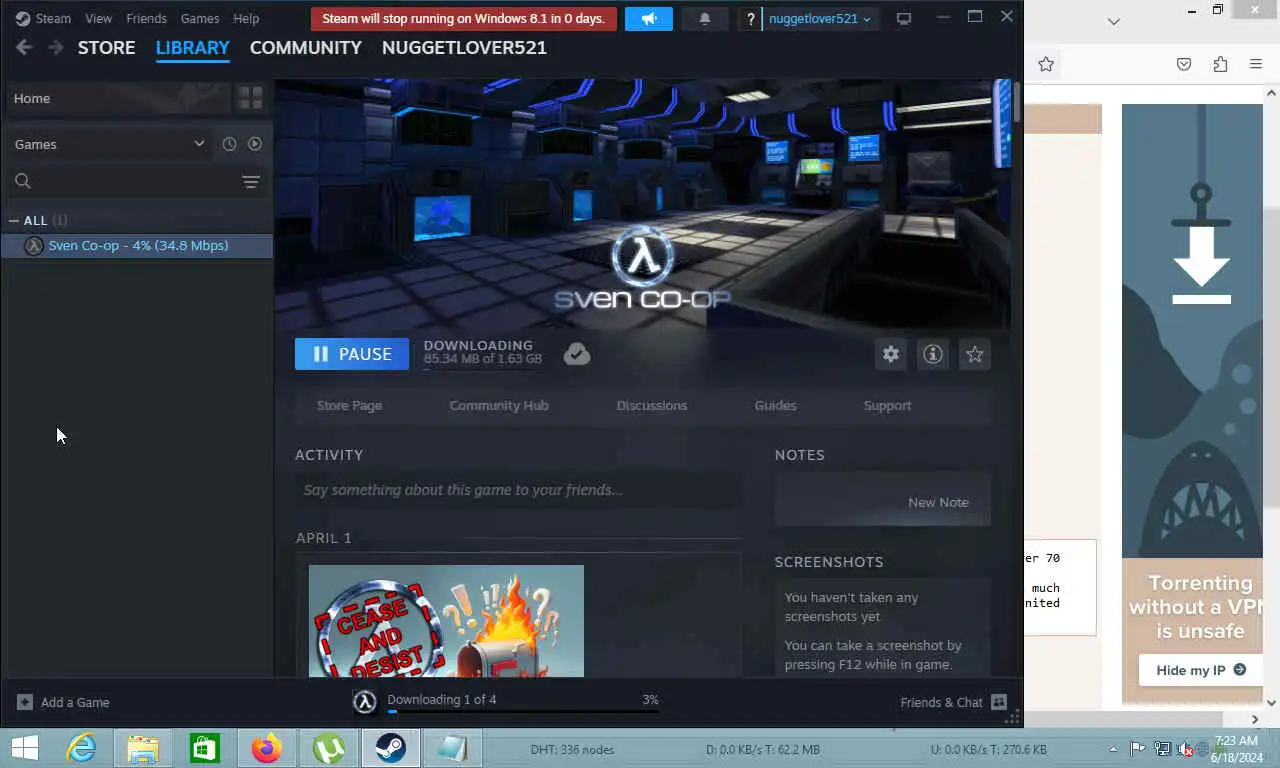Show Sven Co-op game info icon
Screen dimensions: 1280x768
click(x=932, y=354)
